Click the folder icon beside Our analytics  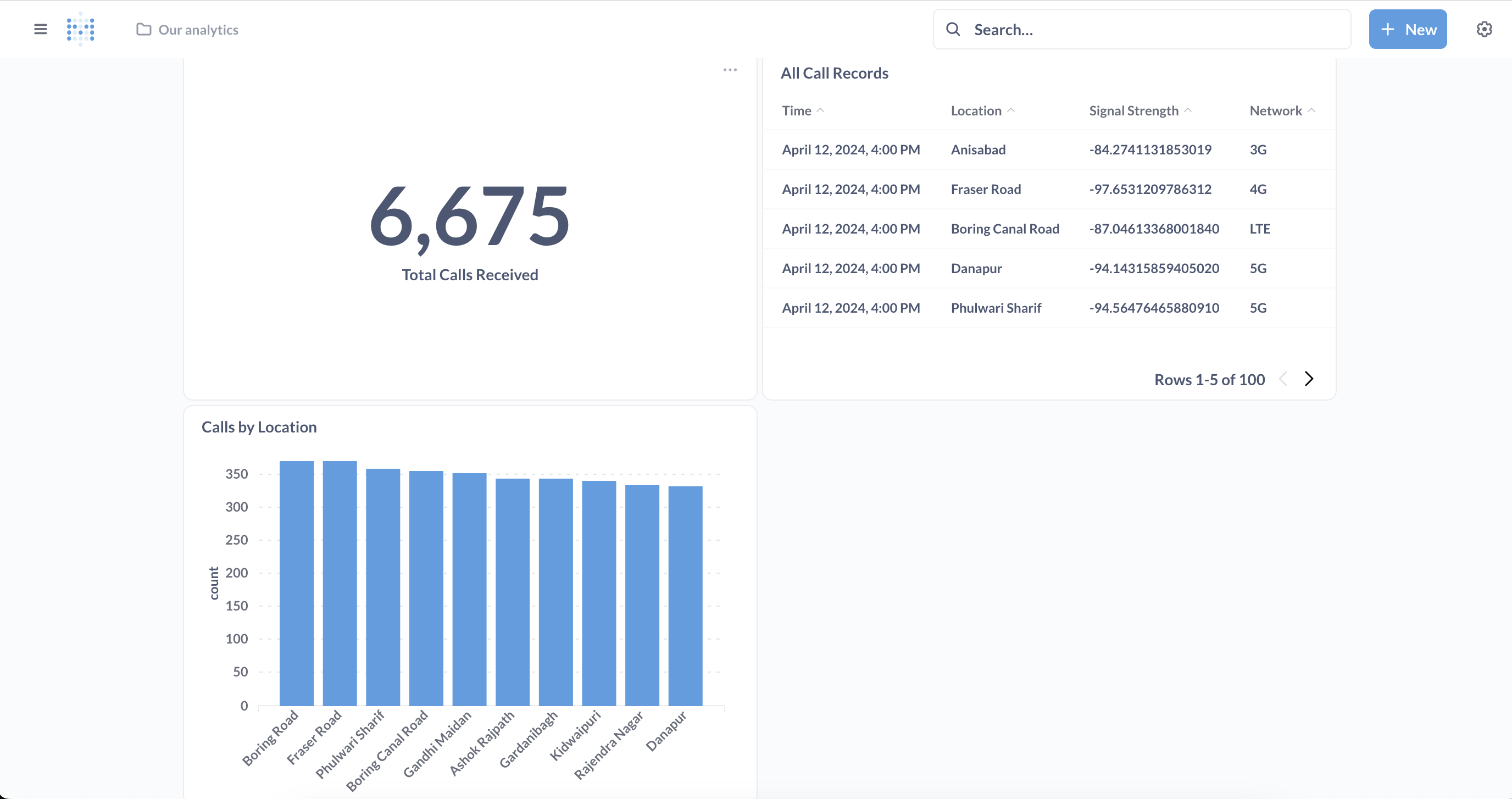coord(143,29)
